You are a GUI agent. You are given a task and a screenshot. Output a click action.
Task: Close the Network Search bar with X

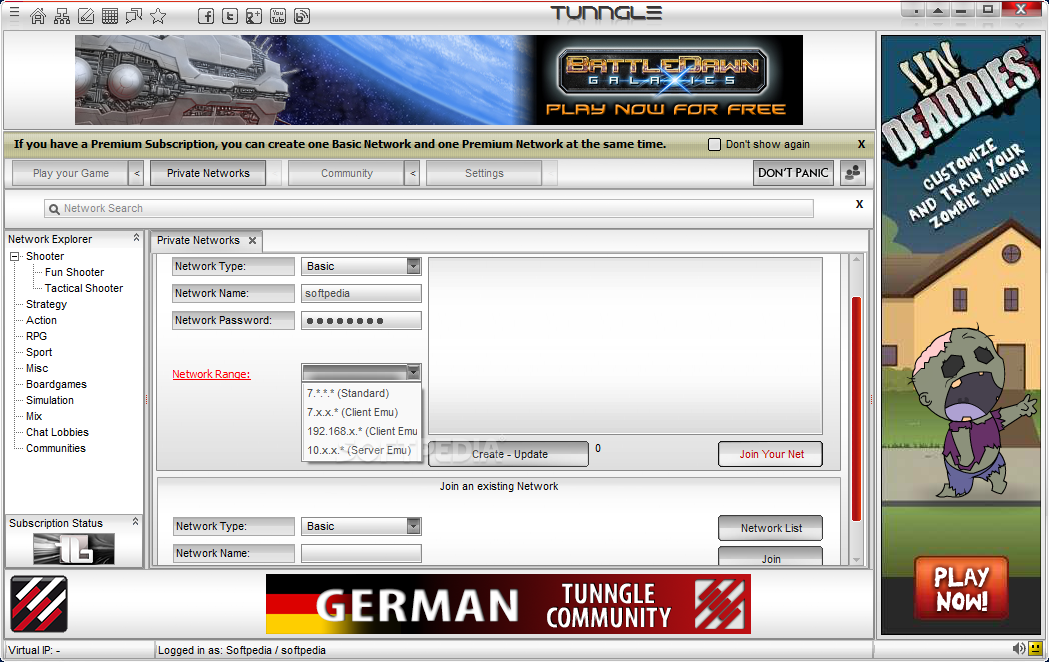point(860,204)
